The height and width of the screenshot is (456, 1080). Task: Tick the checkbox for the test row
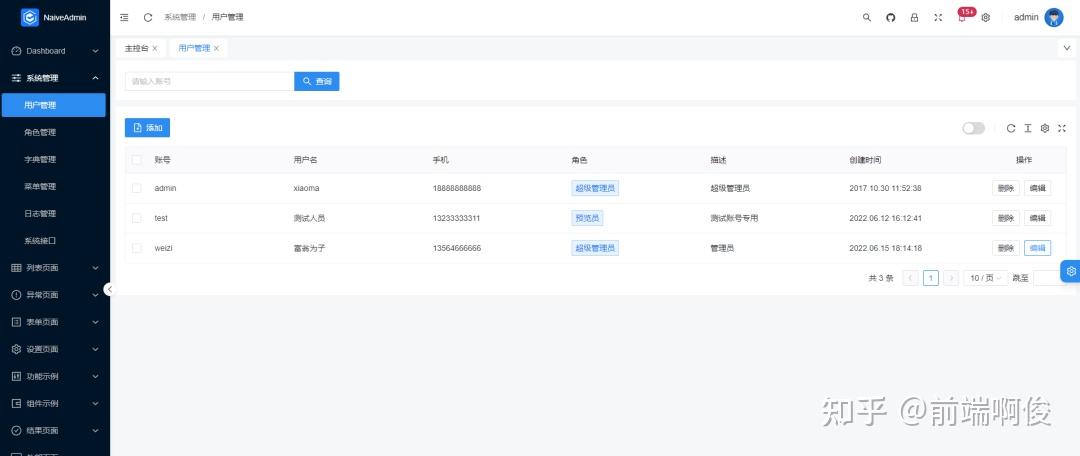(x=136, y=218)
